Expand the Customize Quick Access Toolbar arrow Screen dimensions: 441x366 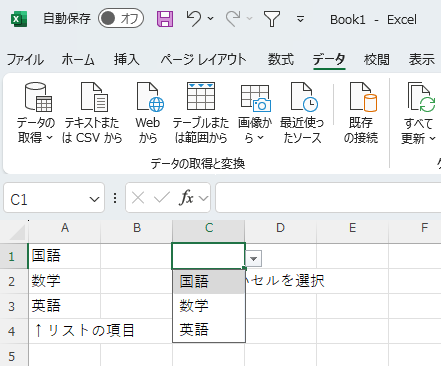[x=300, y=19]
